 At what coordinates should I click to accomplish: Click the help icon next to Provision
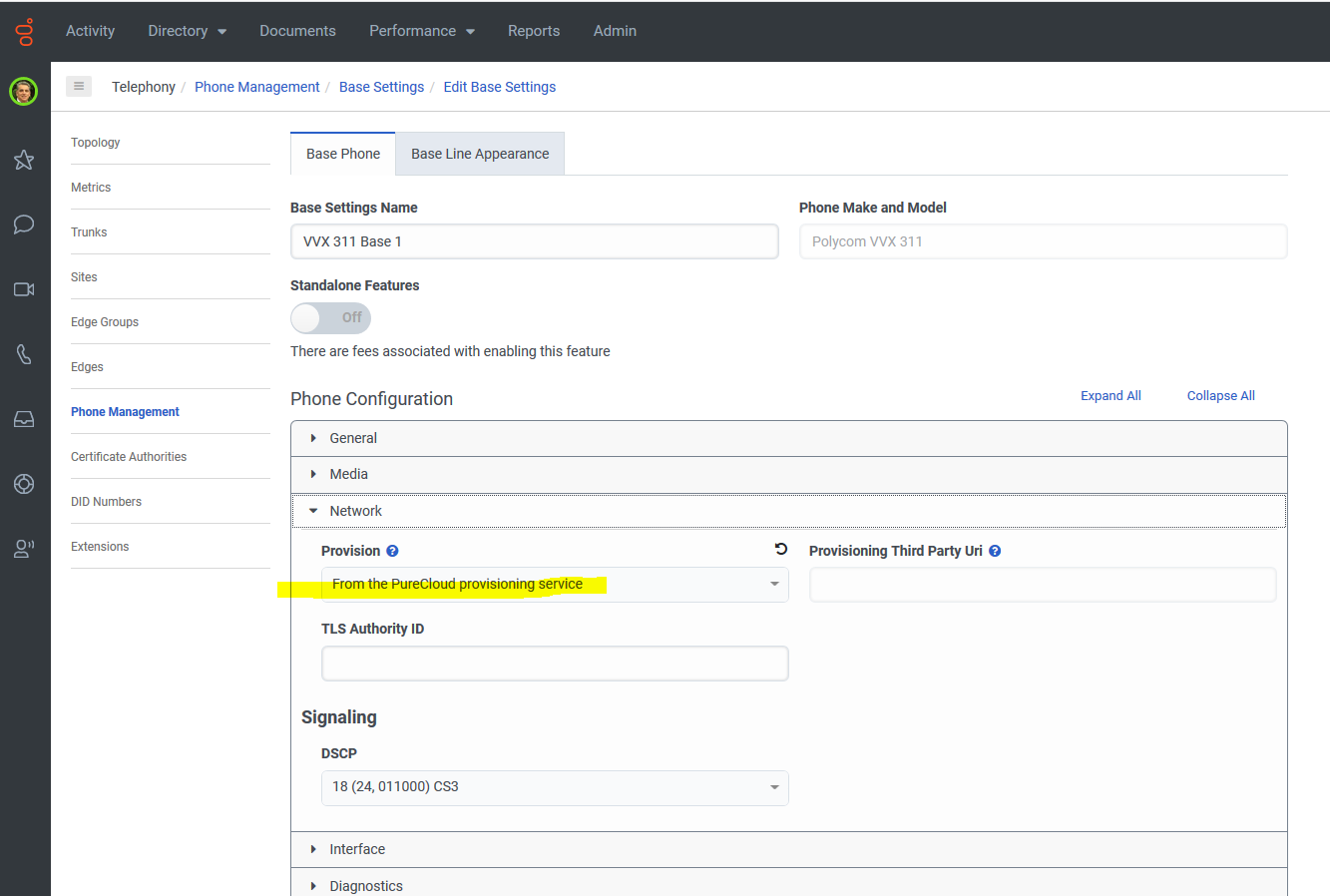391,550
